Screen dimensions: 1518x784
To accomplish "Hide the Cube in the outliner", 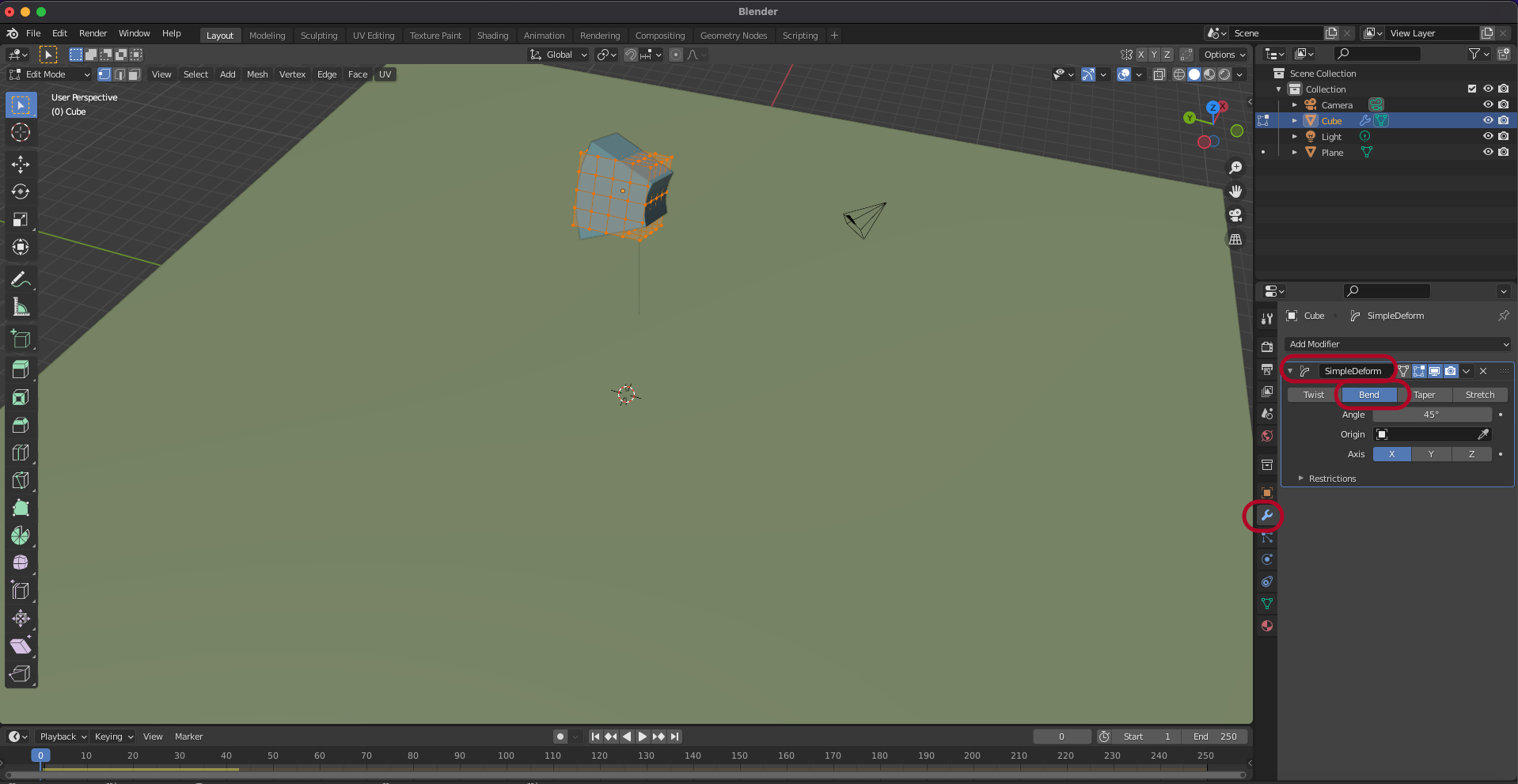I will click(1488, 120).
